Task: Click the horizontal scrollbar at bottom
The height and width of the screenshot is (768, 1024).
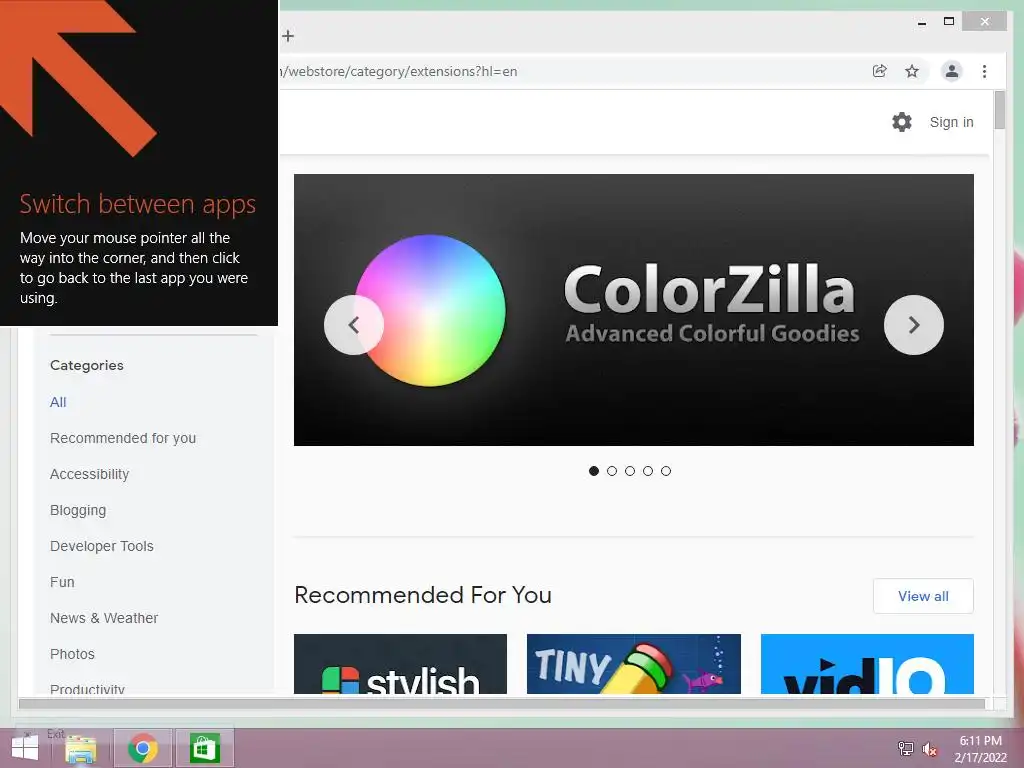Action: (x=502, y=704)
